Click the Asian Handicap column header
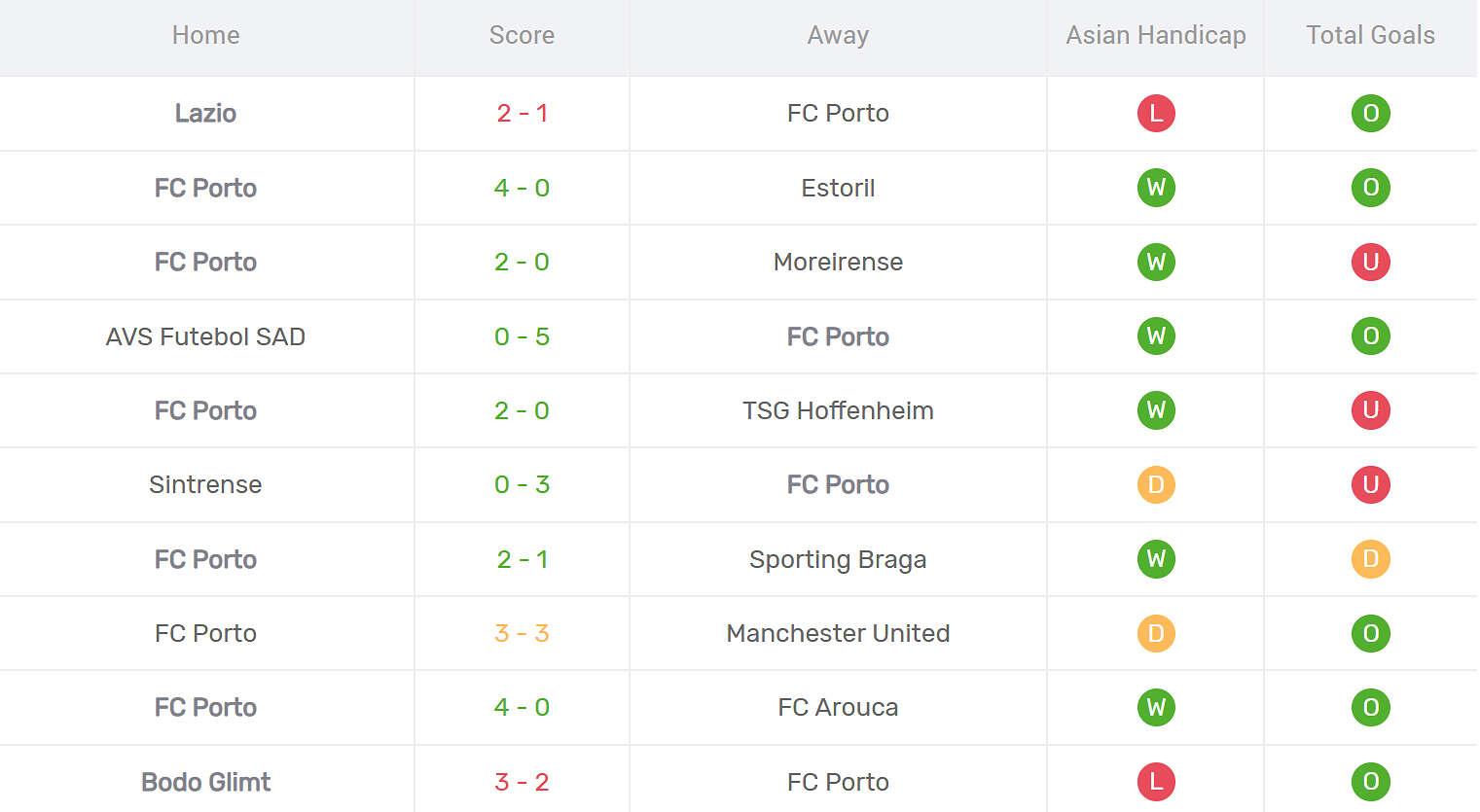 [x=1156, y=35]
